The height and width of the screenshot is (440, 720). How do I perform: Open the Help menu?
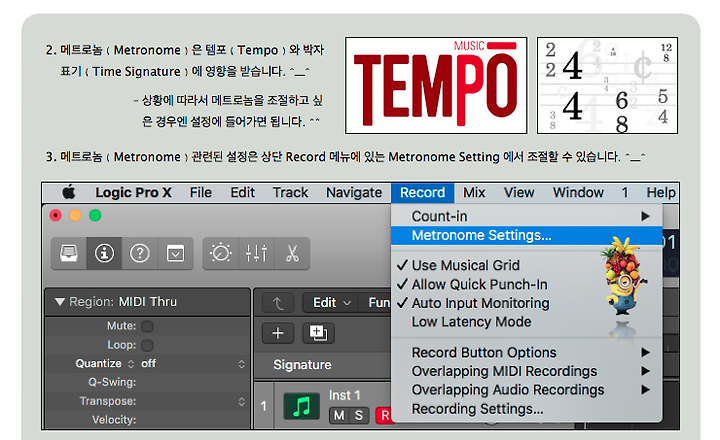coord(661,192)
